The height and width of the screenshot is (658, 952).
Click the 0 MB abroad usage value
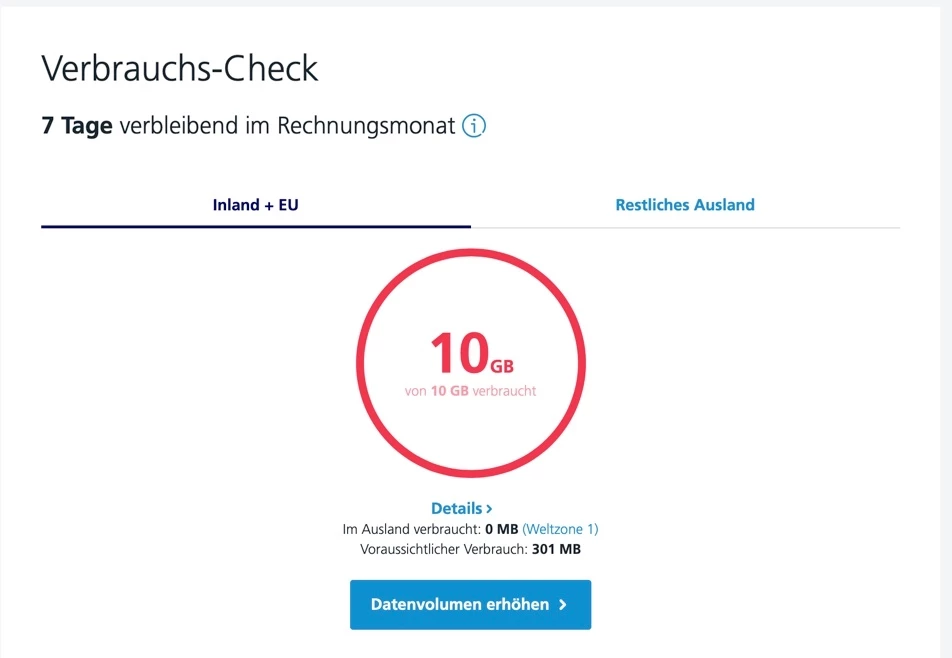tap(501, 529)
